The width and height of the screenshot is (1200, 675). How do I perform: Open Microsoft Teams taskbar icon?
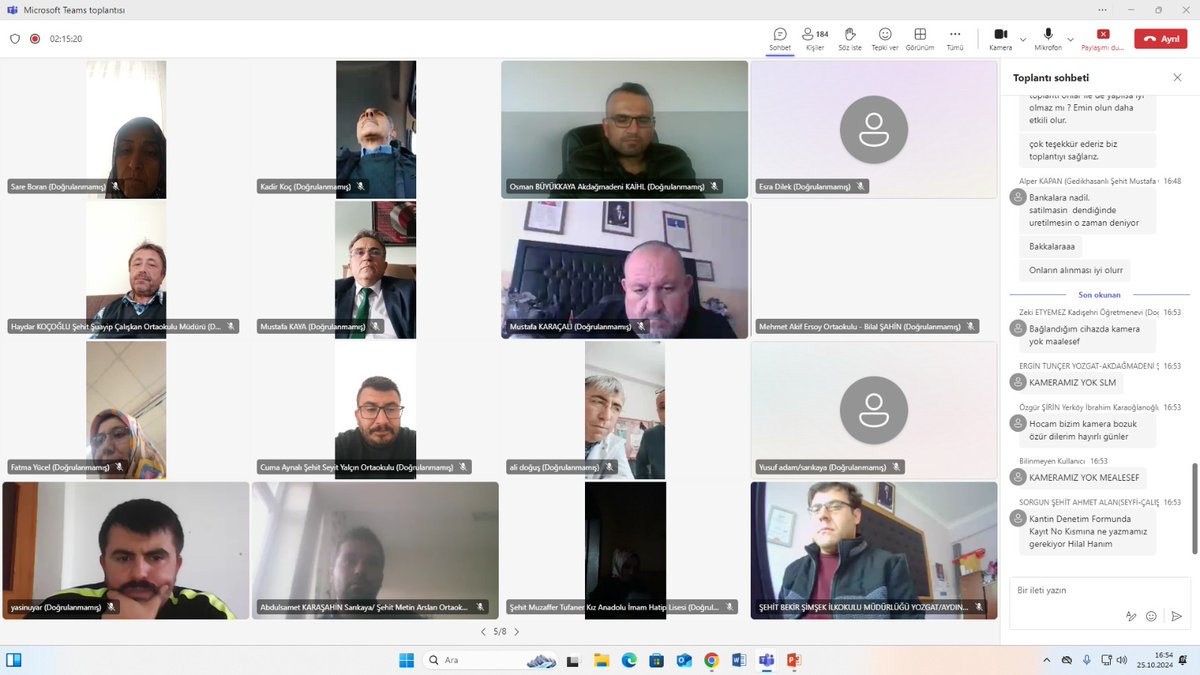coord(766,660)
